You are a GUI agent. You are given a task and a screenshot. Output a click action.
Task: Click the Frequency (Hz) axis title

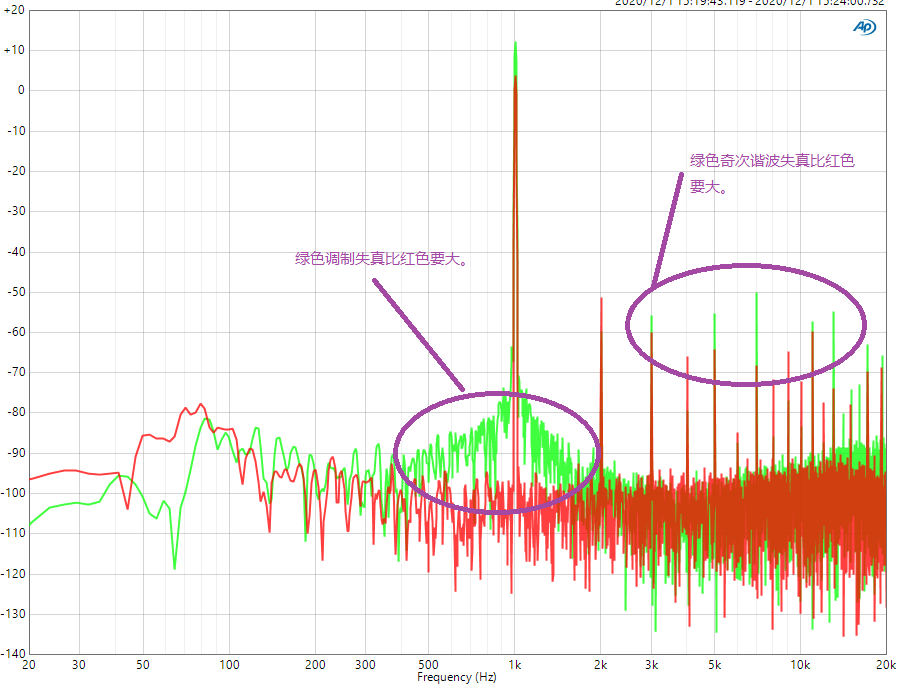pyautogui.click(x=456, y=677)
